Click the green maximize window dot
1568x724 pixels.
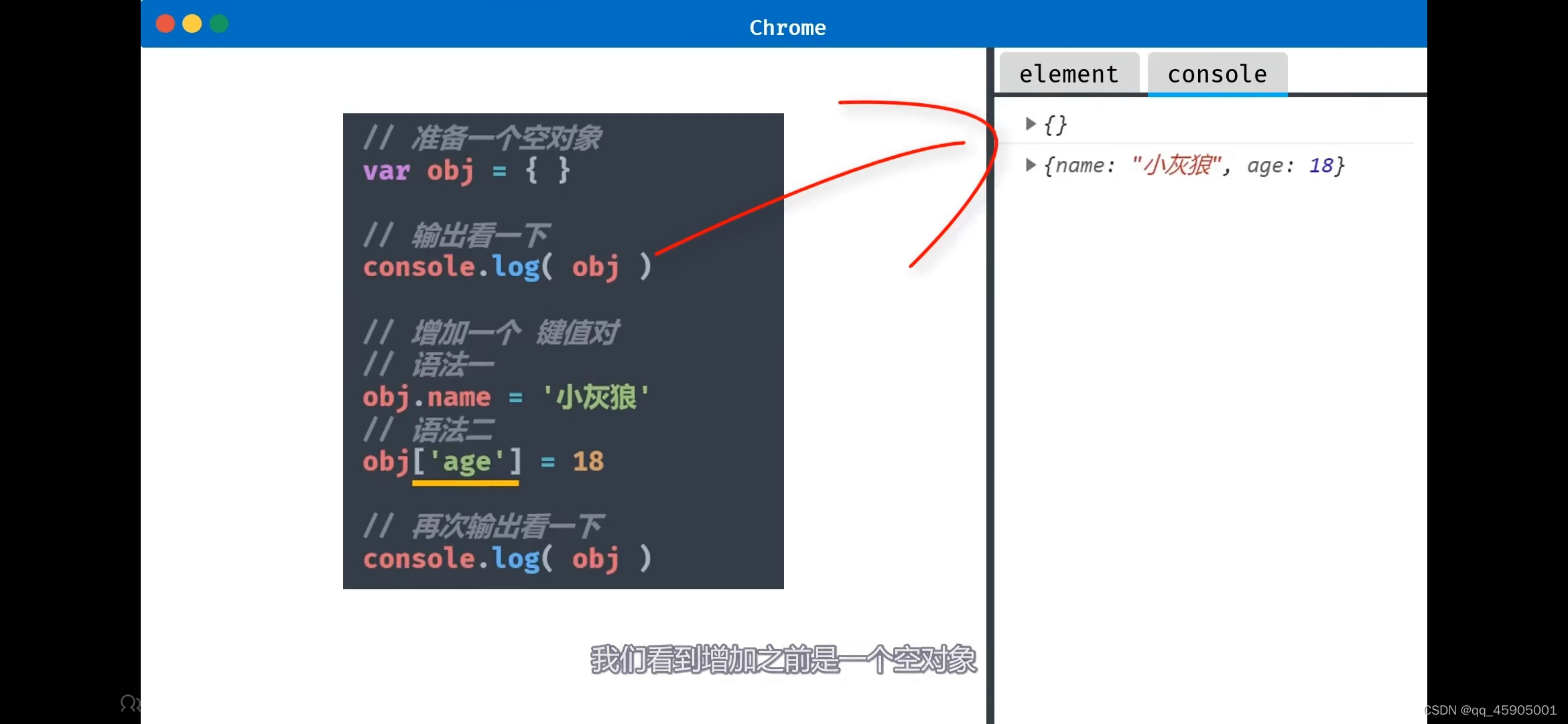click(x=219, y=24)
